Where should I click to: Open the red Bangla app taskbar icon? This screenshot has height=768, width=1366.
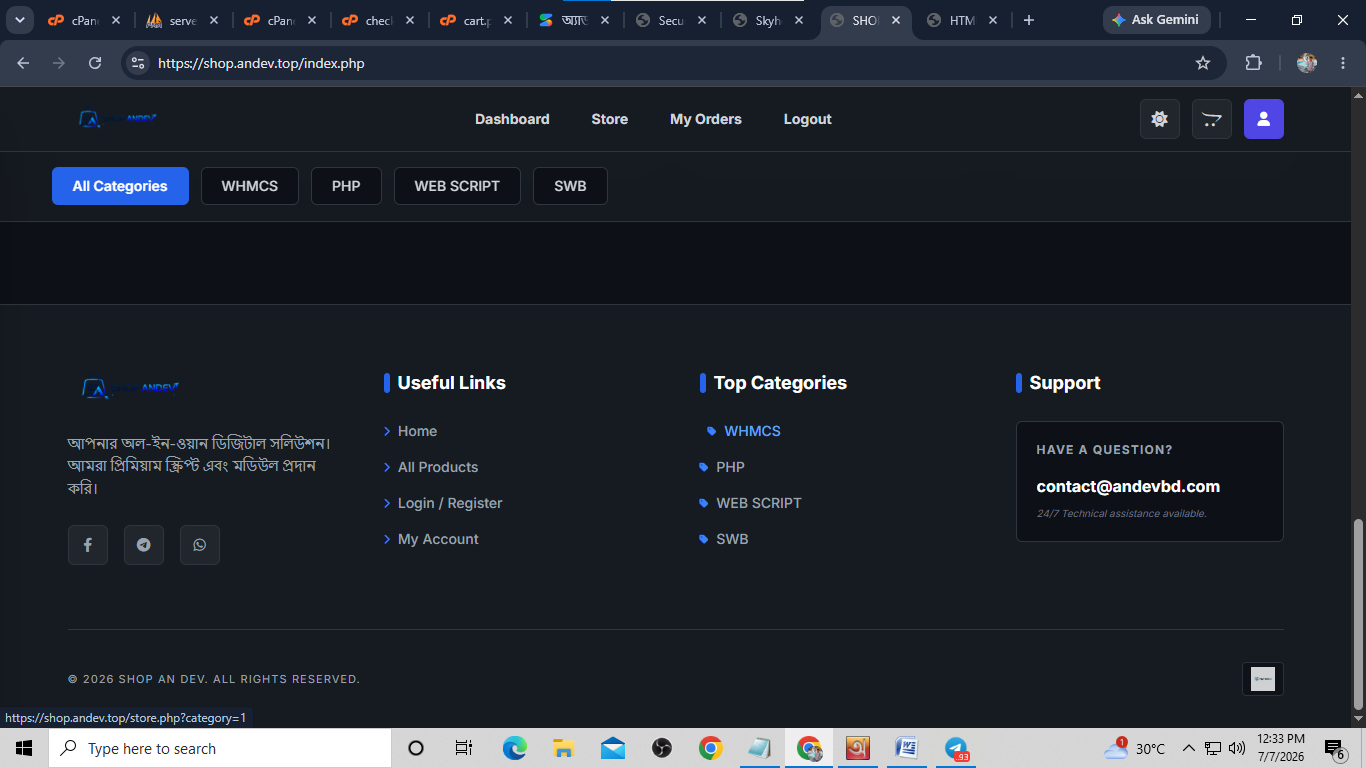(858, 748)
